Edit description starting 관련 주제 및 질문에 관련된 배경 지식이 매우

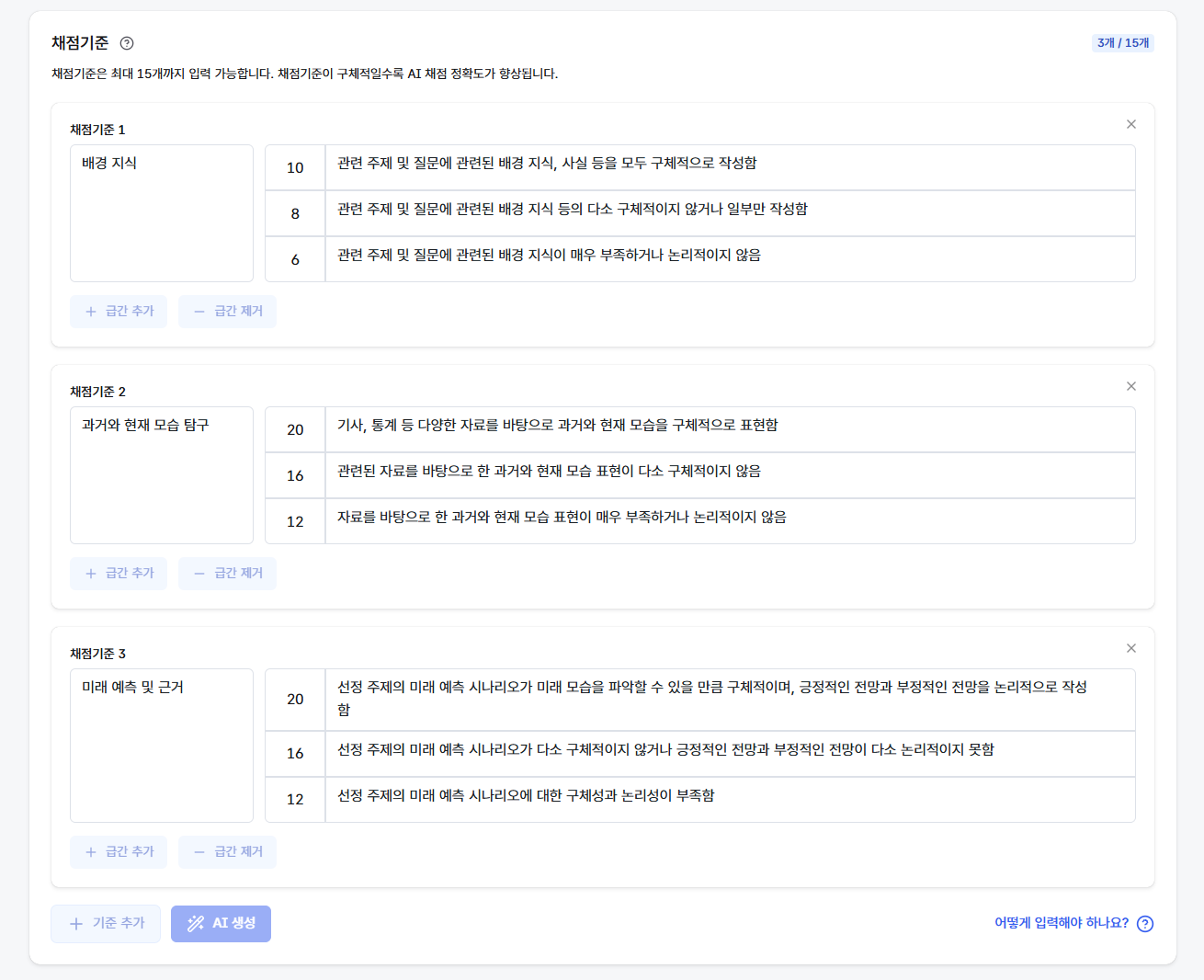pyautogui.click(x=731, y=259)
